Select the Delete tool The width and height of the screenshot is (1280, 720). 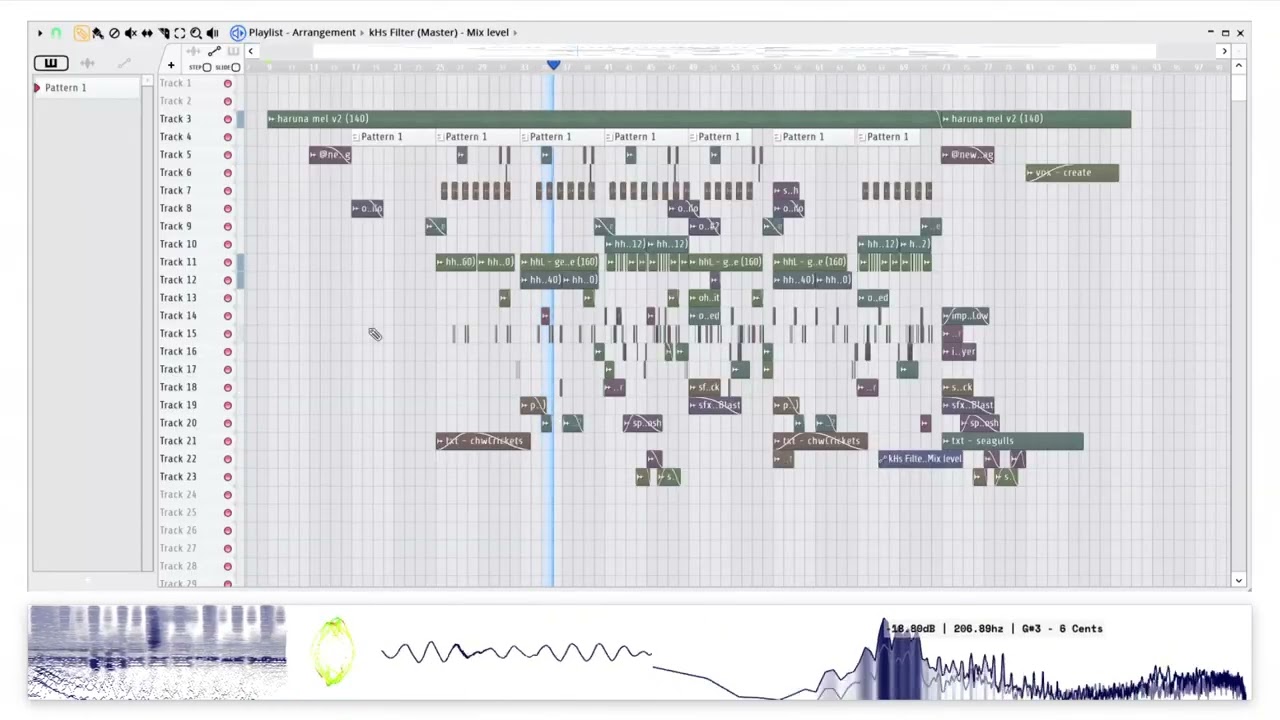pos(114,33)
